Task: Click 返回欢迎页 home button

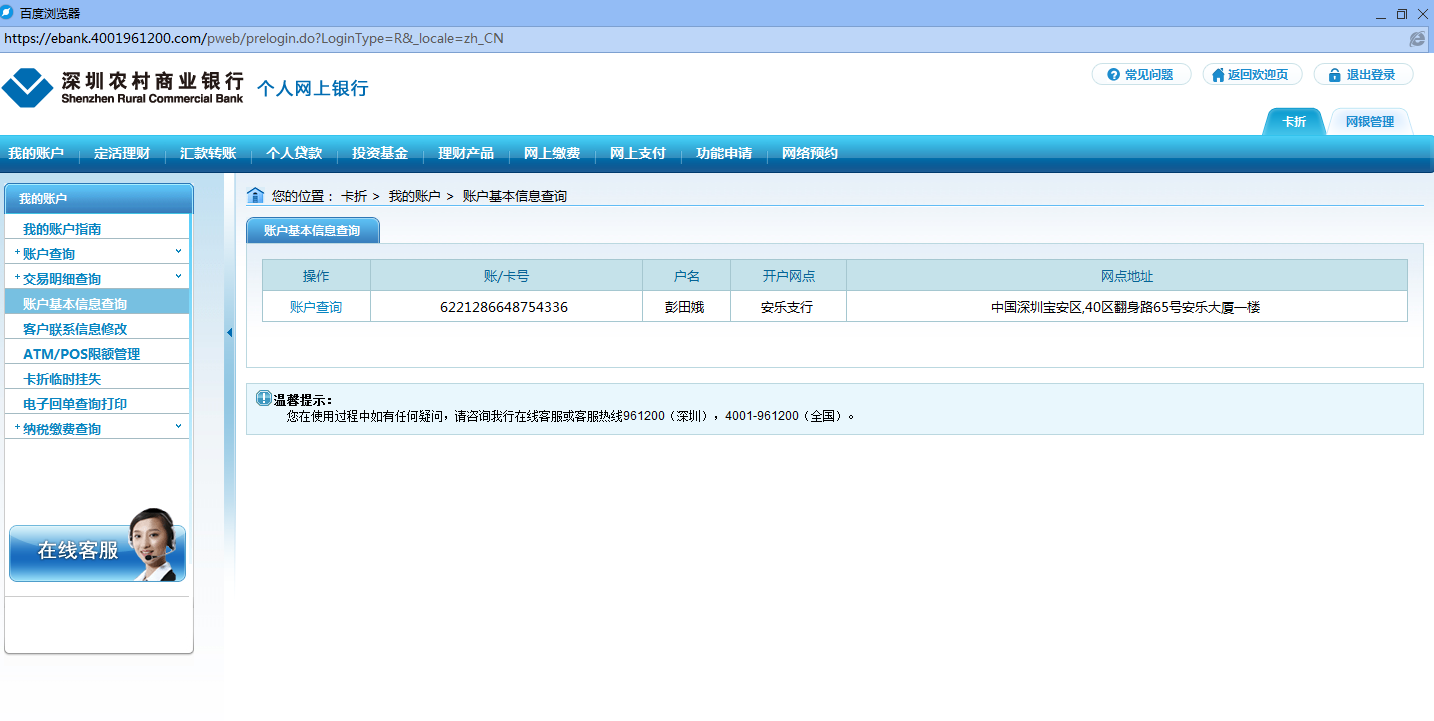Action: 1251,75
